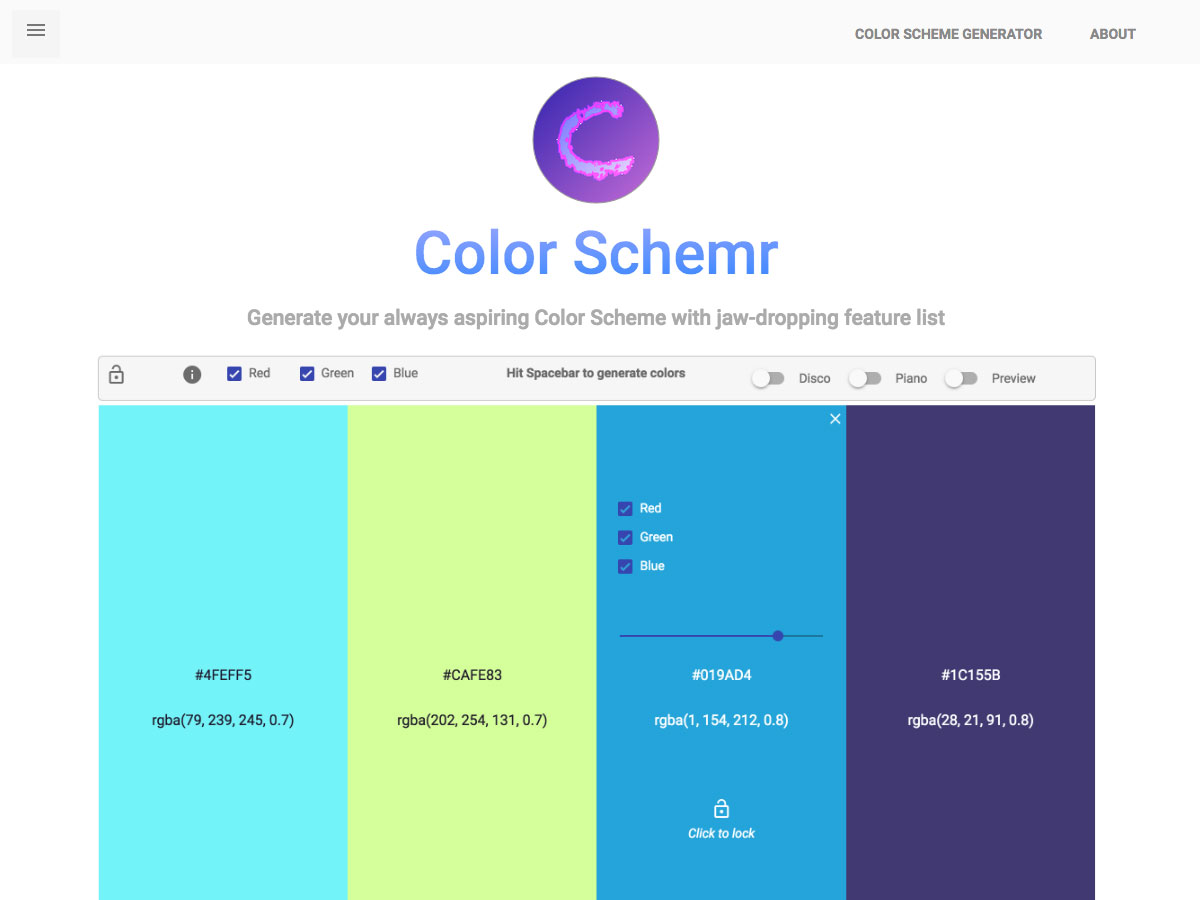Click the #1C155B hex code text

[970, 675]
